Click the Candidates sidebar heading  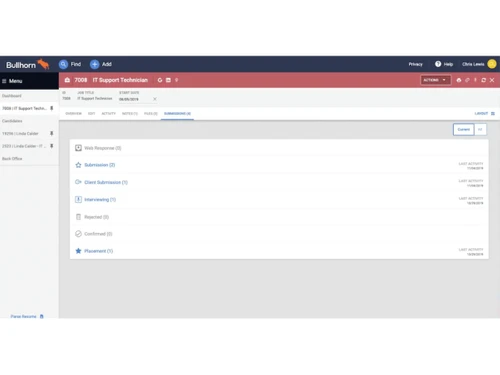[x=12, y=121]
